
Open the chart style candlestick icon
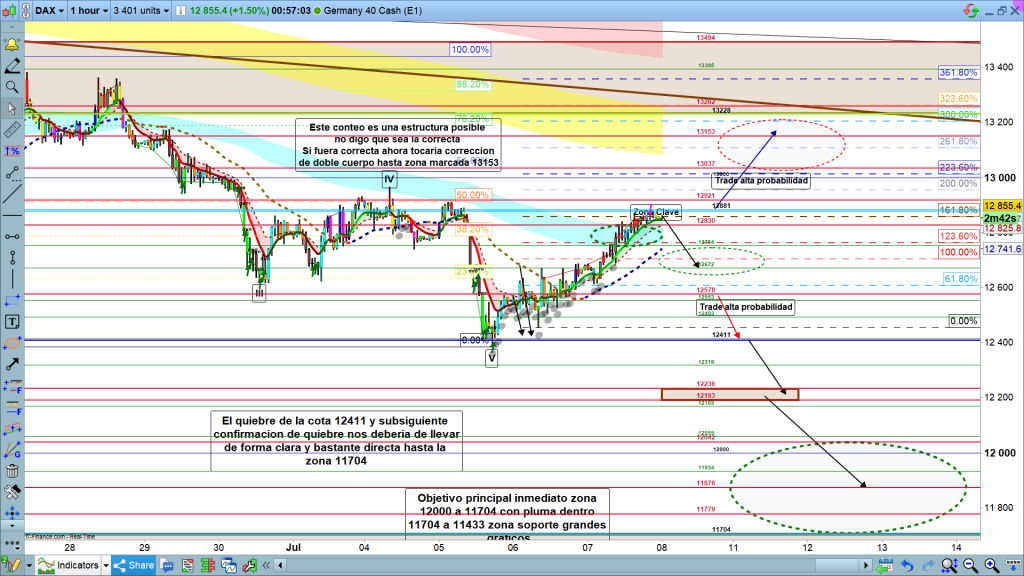point(13,9)
